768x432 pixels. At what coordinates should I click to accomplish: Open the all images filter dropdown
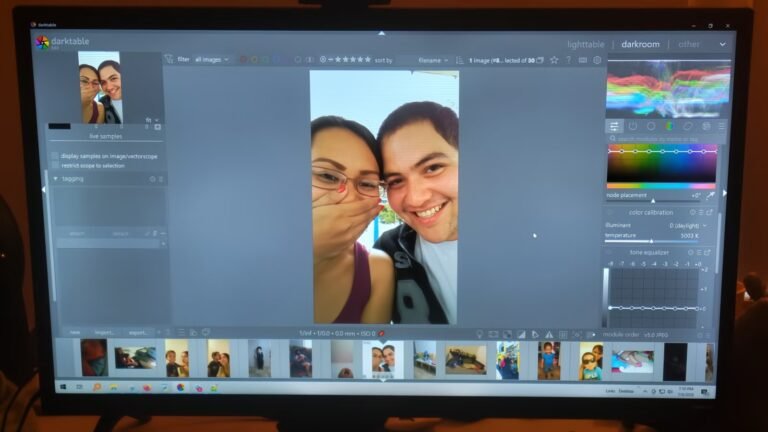pyautogui.click(x=212, y=60)
